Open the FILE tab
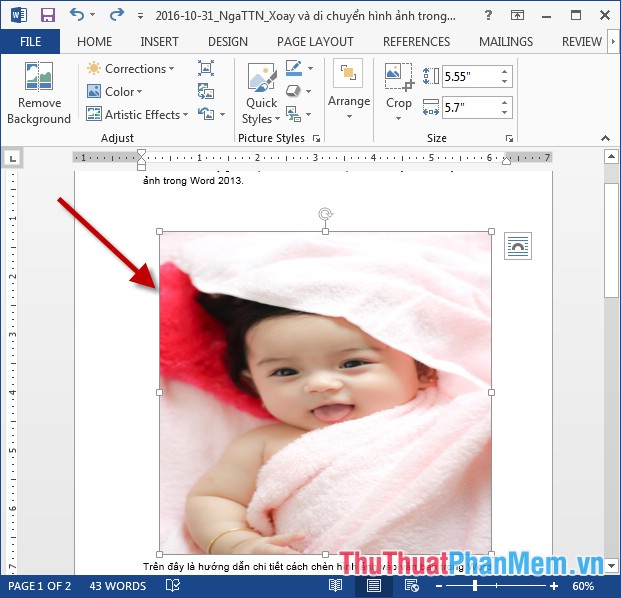The width and height of the screenshot is (621, 598). point(30,42)
